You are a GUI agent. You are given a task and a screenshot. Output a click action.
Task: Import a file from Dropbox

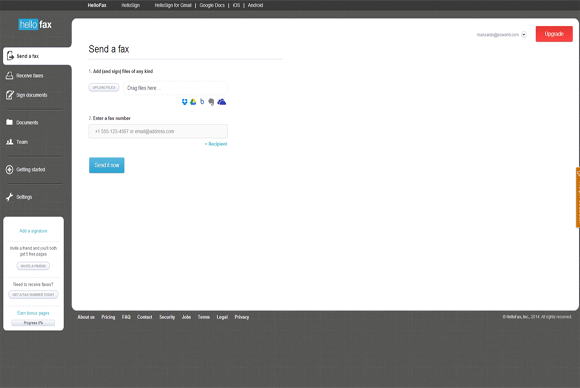[184, 102]
